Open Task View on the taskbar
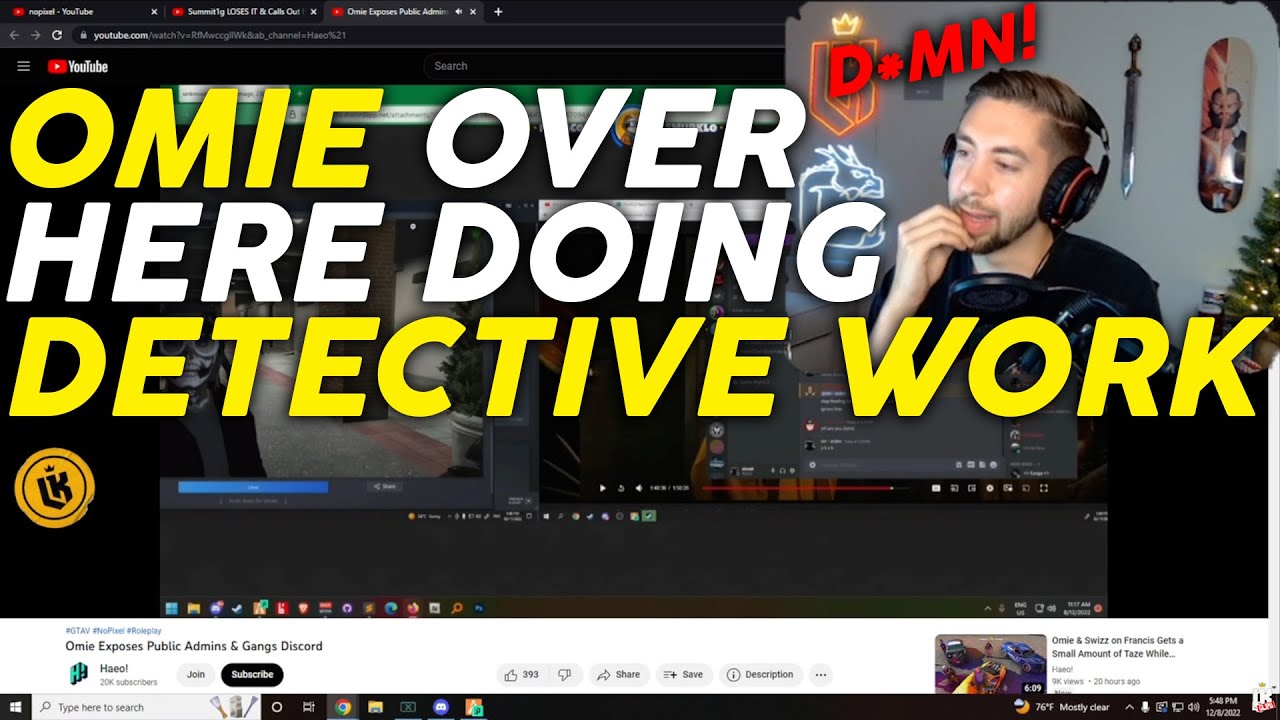This screenshot has height=720, width=1280. pyautogui.click(x=309, y=707)
